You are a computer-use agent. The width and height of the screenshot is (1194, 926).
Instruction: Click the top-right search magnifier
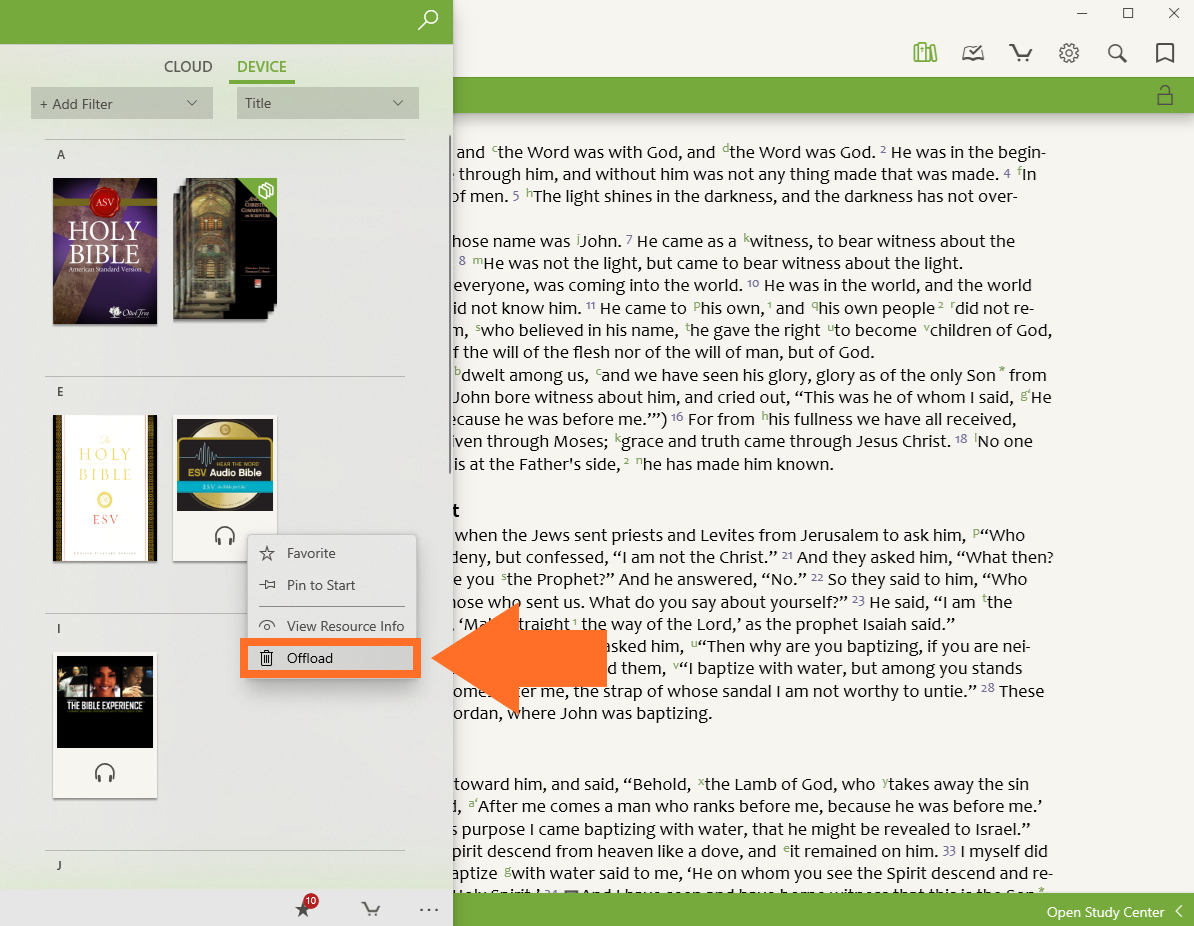[x=1117, y=53]
